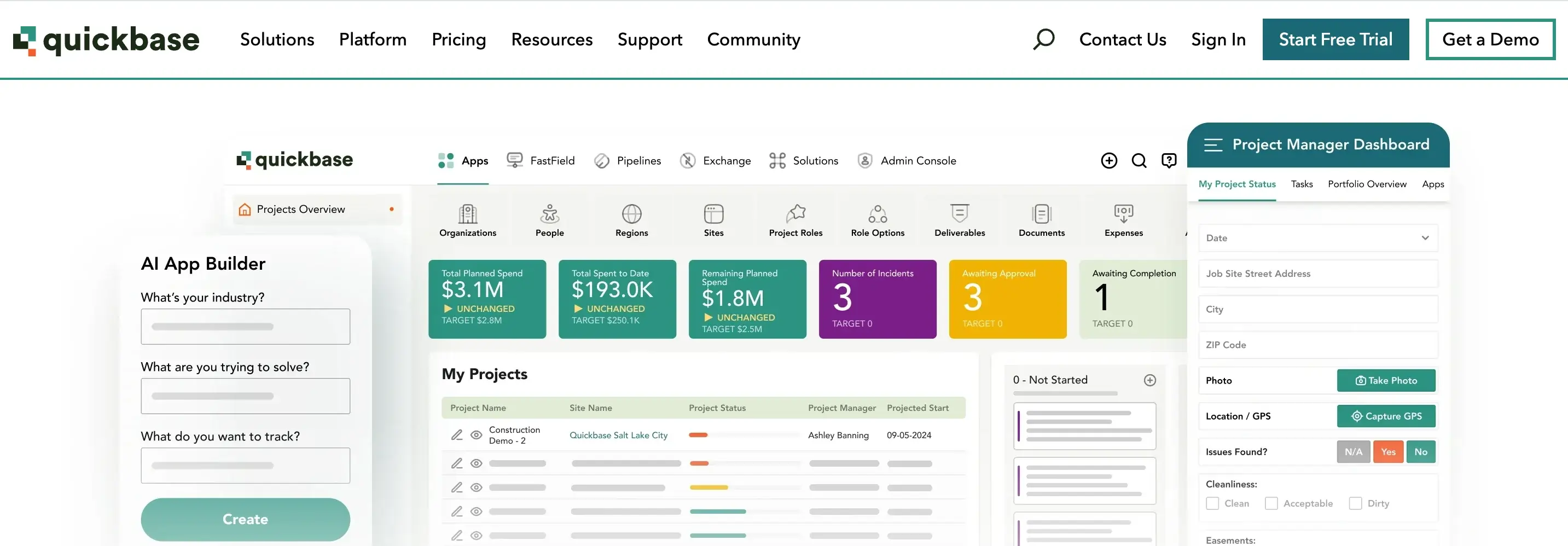Click the Job Site Street Address field
This screenshot has height=546, width=1568.
(1318, 274)
